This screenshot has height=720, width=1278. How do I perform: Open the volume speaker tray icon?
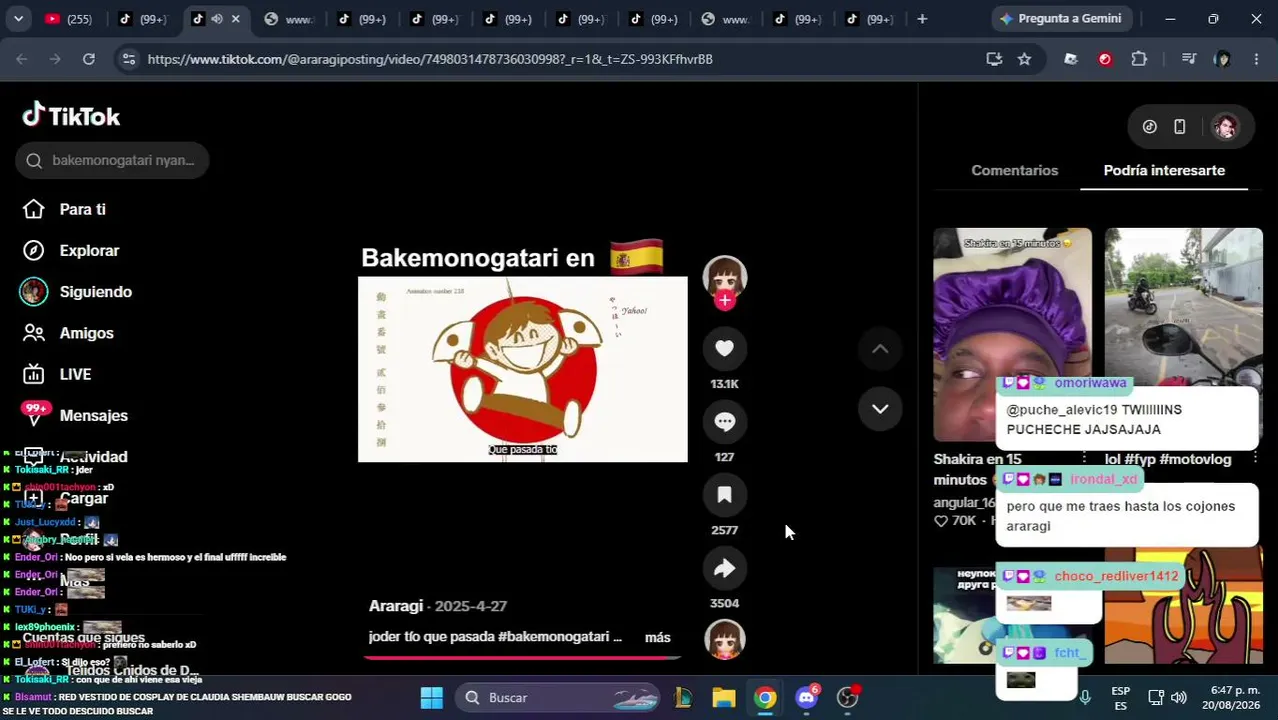click(x=1179, y=698)
